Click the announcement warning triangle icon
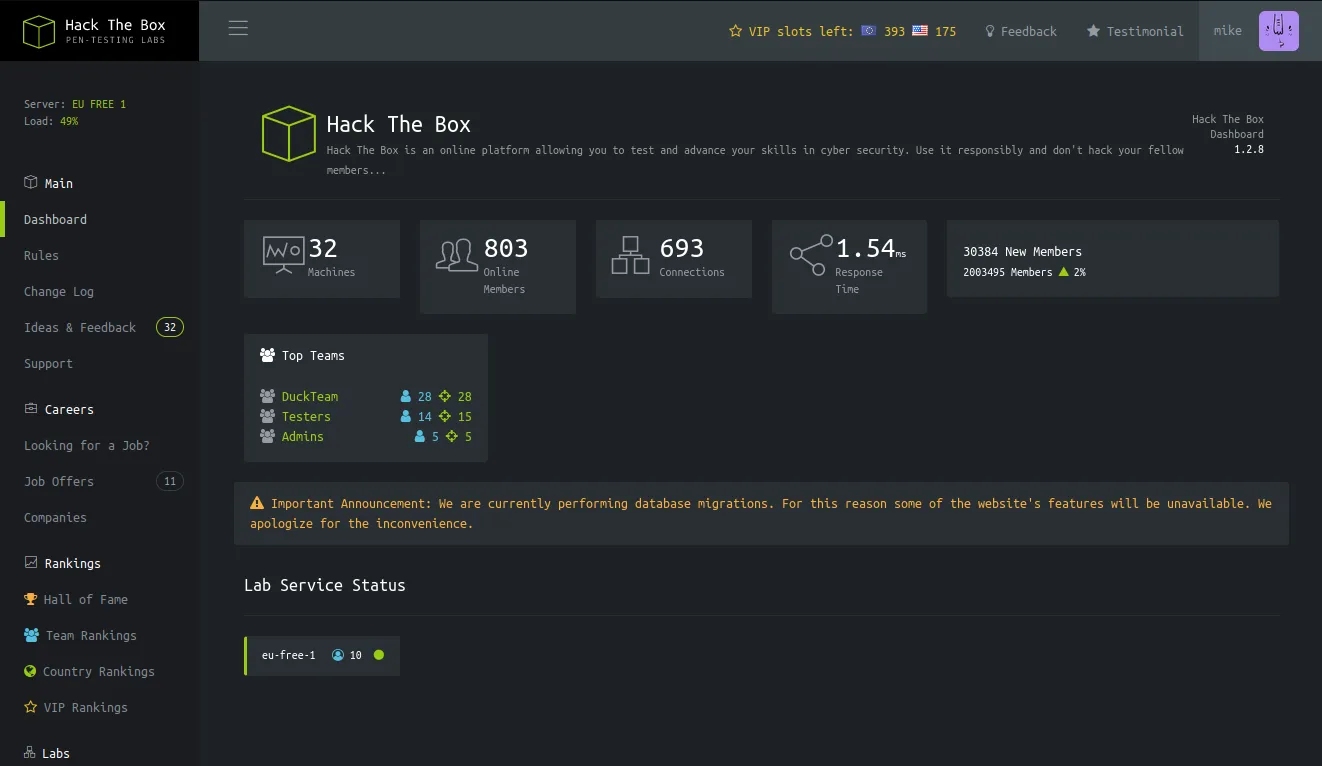The image size is (1322, 766). pyautogui.click(x=257, y=503)
